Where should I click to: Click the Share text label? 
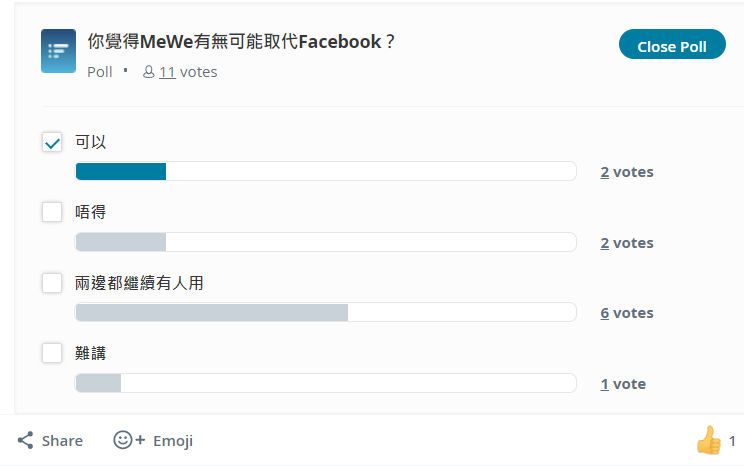[62, 441]
